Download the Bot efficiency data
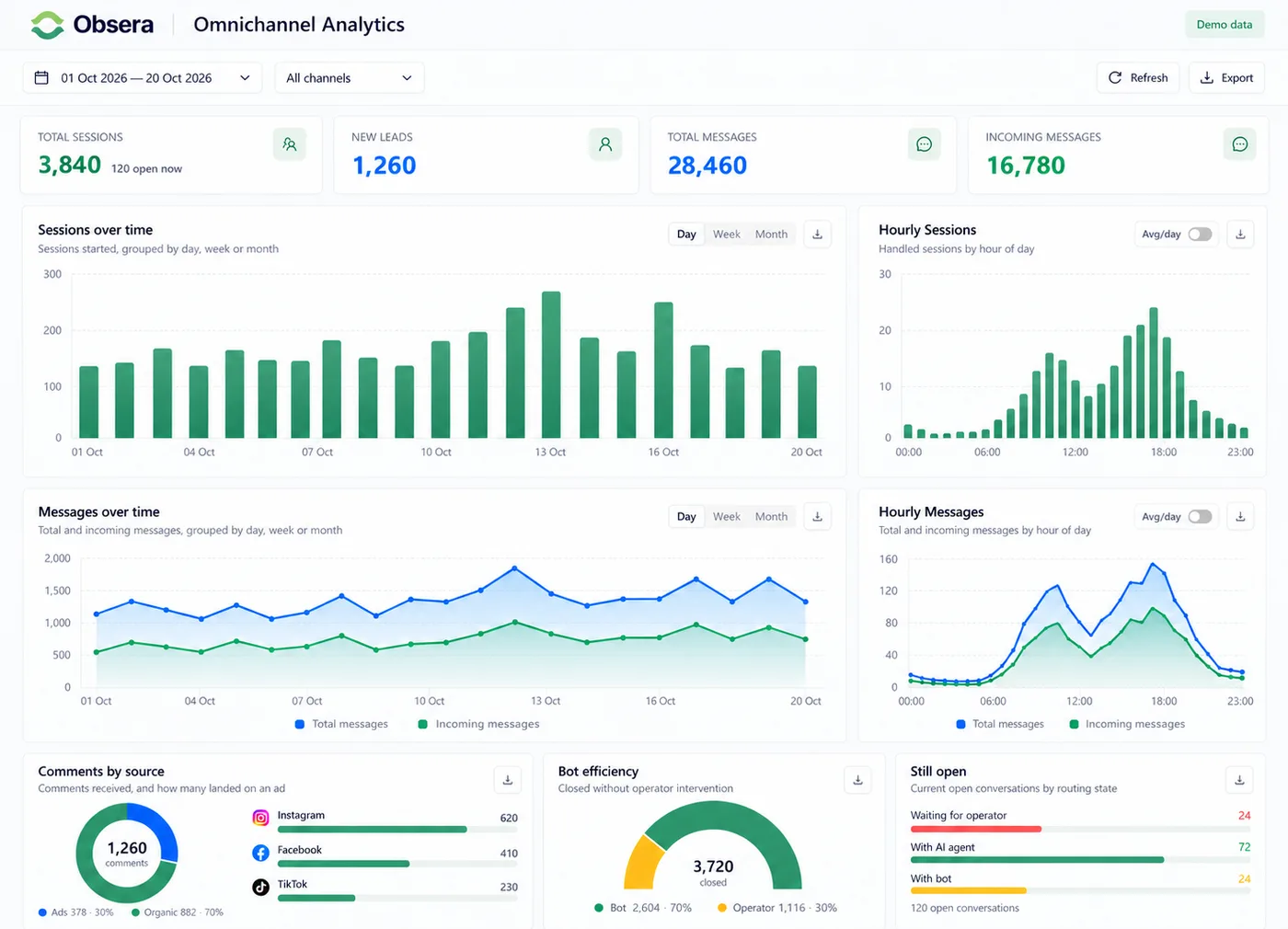The height and width of the screenshot is (929, 1288). (857, 780)
